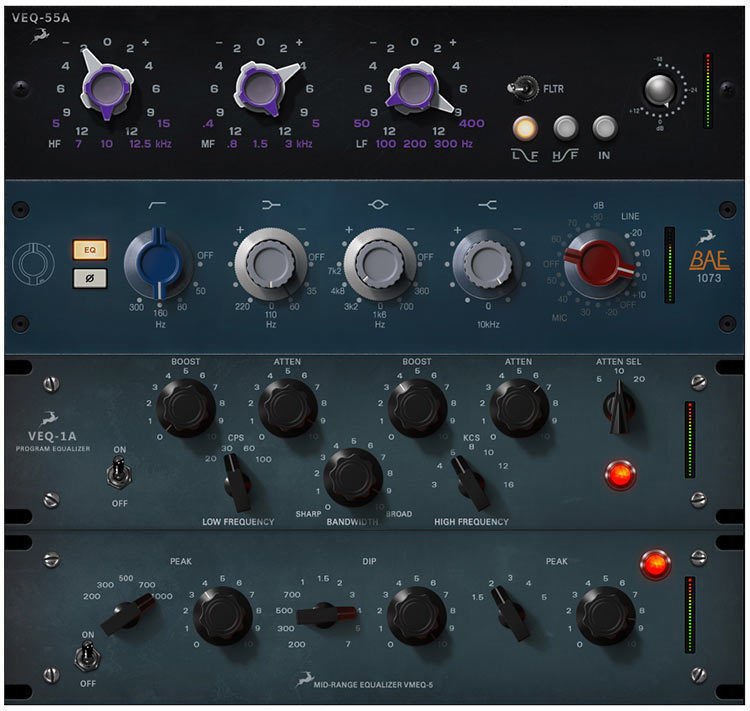Click the VMEQ-5 level meter

click(690, 615)
